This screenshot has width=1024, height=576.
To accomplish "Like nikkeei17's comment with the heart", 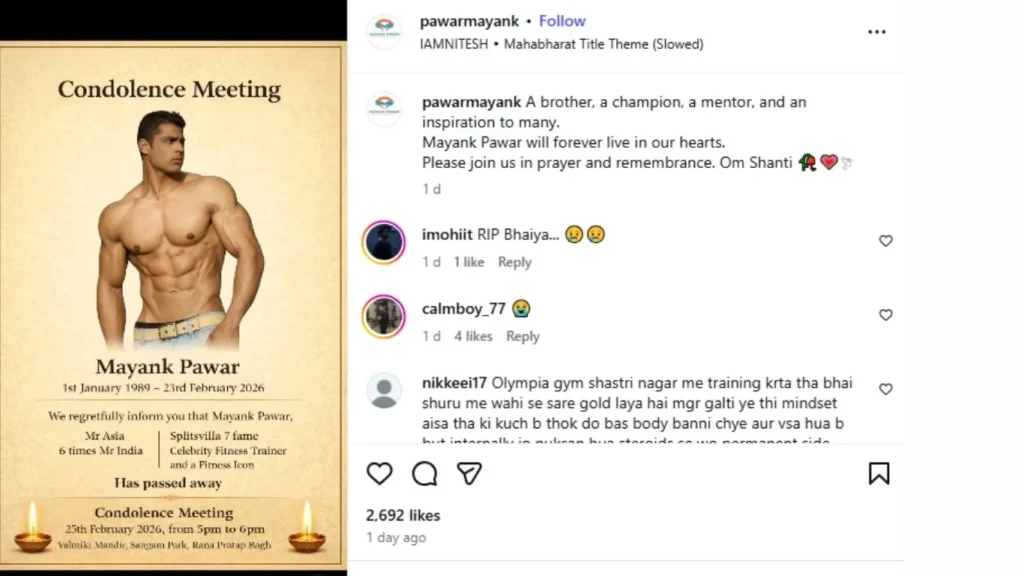I will [x=885, y=389].
